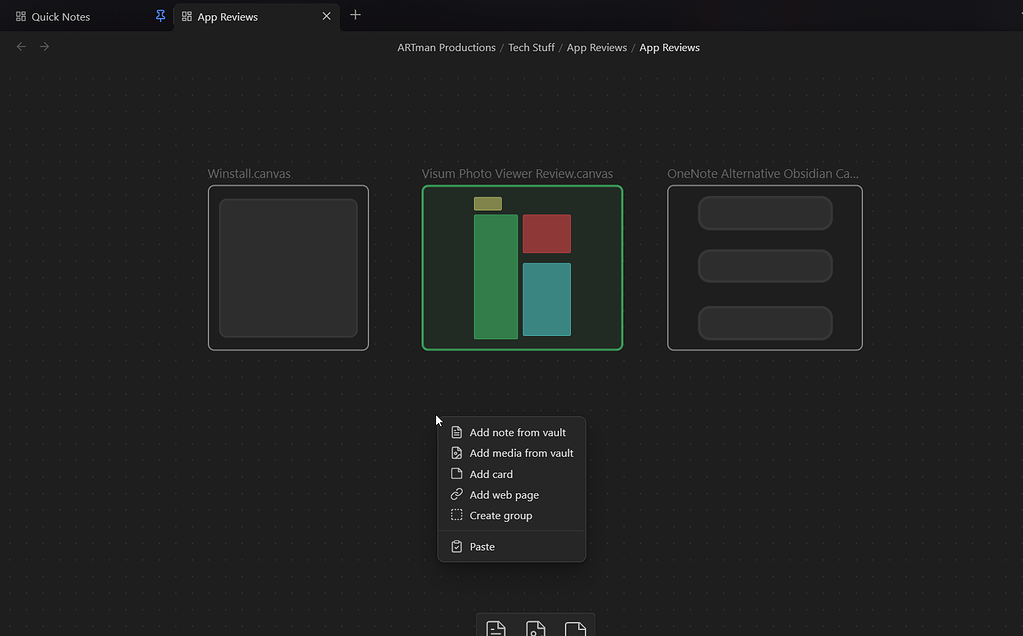The image size is (1023, 636).
Task: Choose Add web page from the context menu
Action: 504,494
